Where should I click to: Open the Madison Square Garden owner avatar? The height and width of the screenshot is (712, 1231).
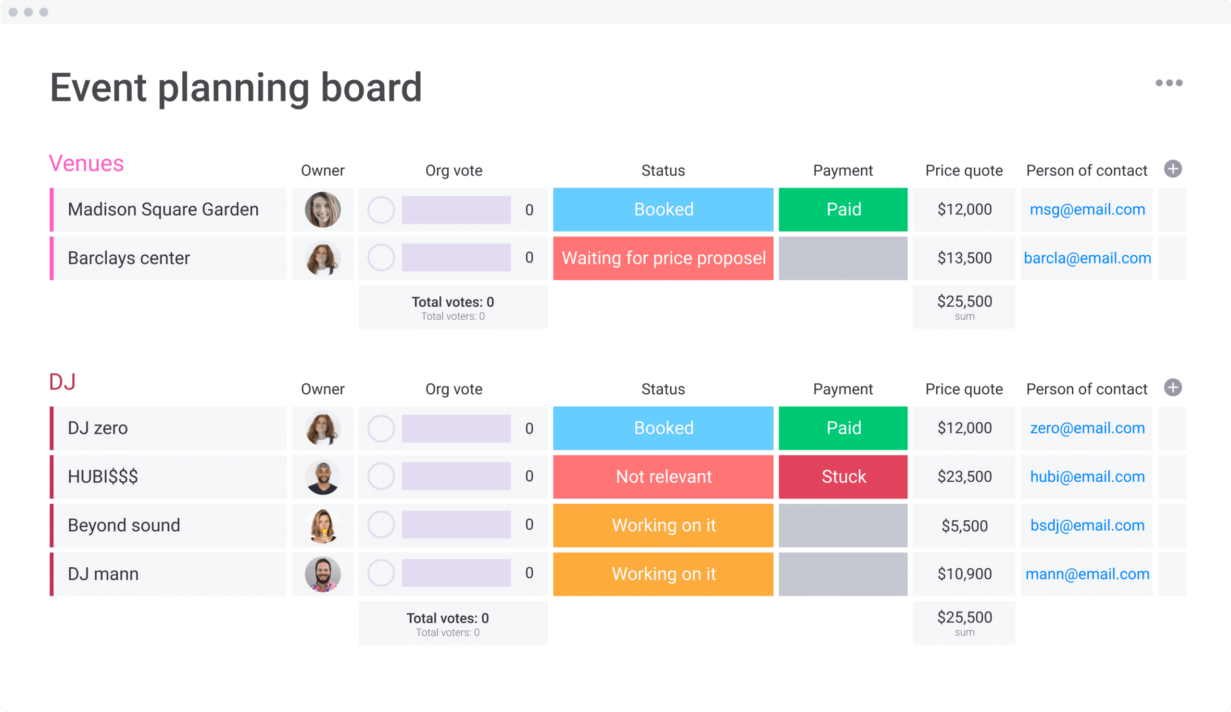coord(323,210)
